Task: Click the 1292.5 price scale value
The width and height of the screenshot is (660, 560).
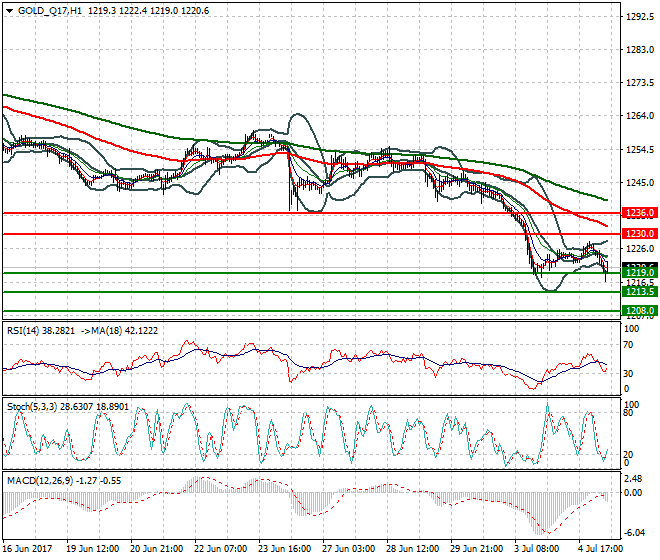Action: tap(640, 17)
